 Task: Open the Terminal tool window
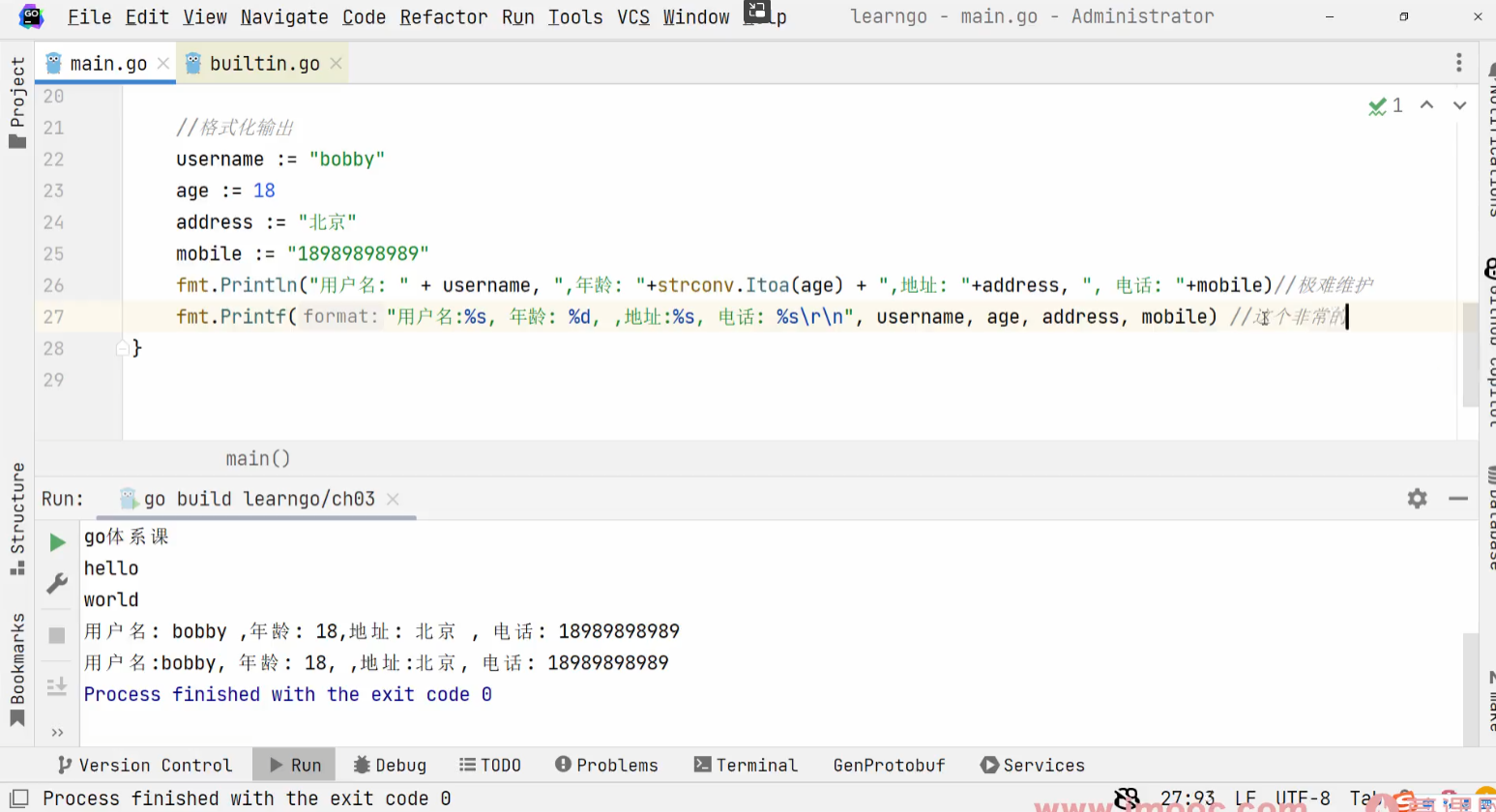[746, 765]
